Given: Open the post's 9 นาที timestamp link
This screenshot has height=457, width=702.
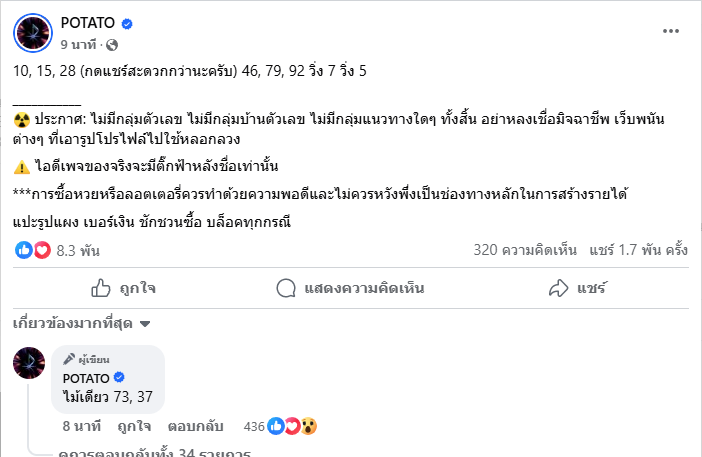Looking at the screenshot, I should pos(78,45).
